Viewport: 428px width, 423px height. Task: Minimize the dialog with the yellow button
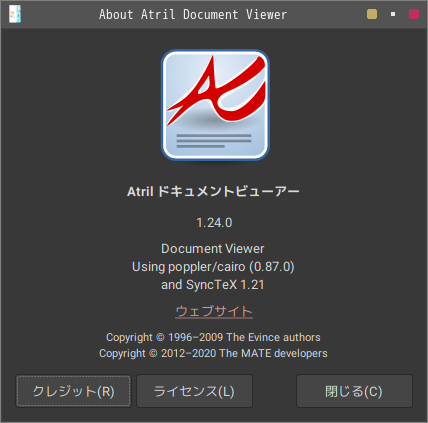372,14
